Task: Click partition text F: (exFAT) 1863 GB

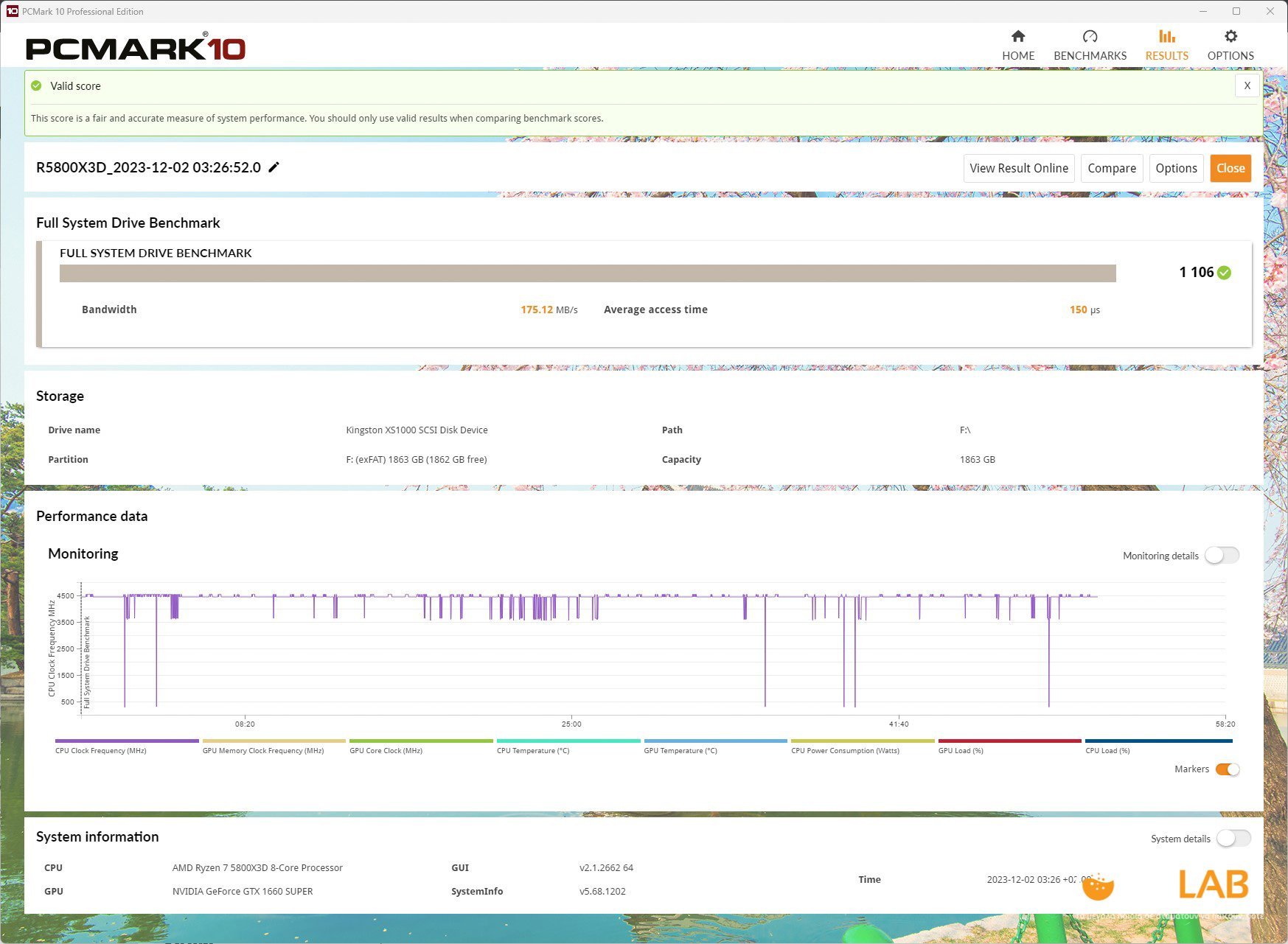Action: [417, 460]
